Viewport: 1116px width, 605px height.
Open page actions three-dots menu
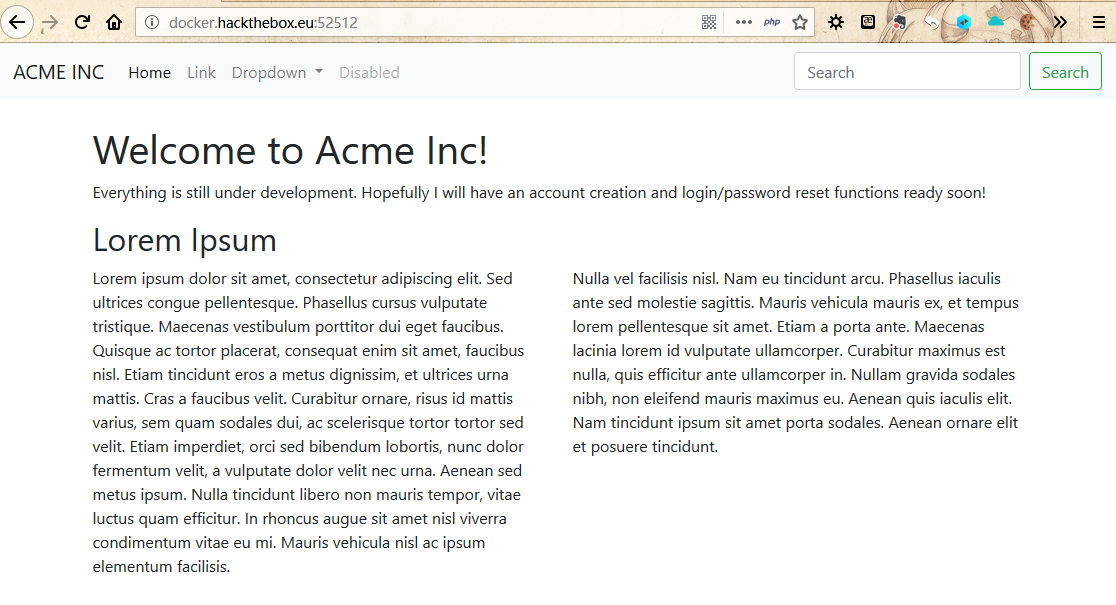pos(743,22)
